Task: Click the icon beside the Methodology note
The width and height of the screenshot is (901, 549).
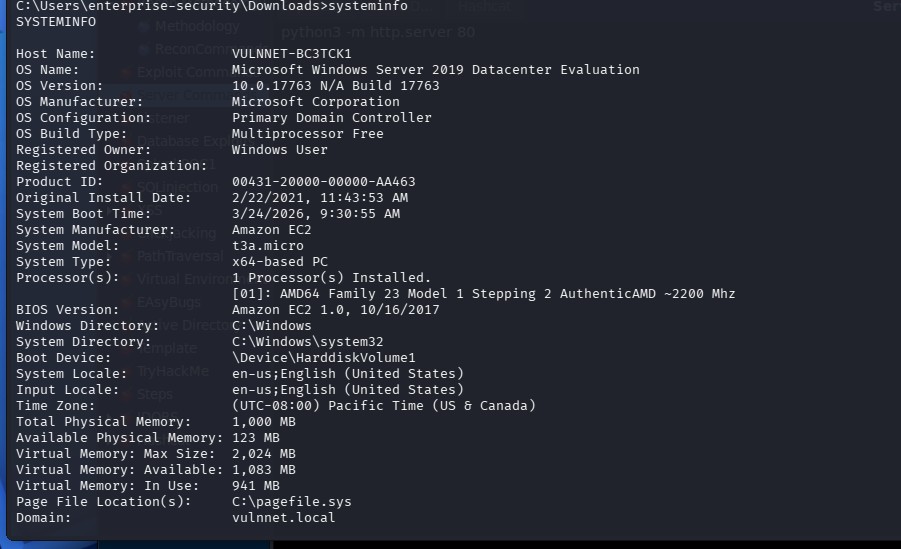Action: click(145, 27)
